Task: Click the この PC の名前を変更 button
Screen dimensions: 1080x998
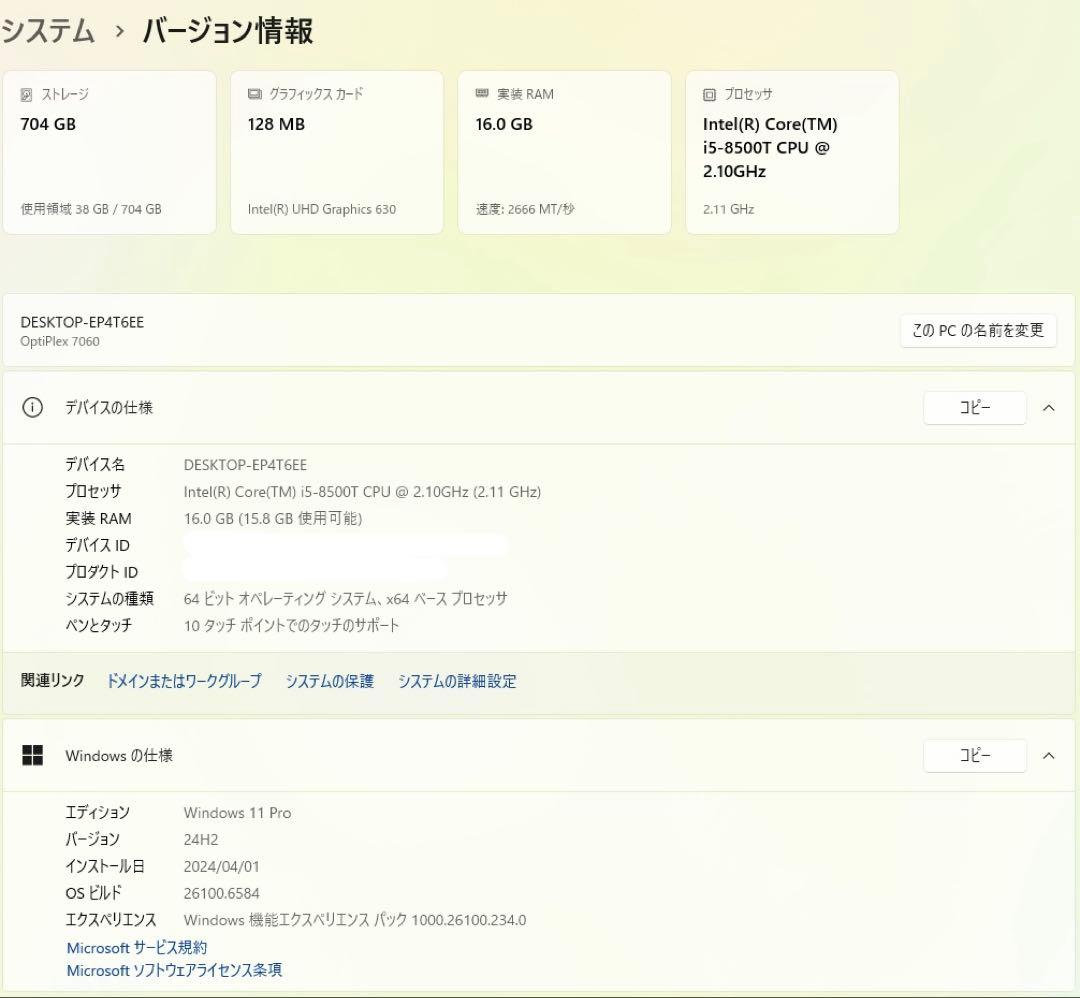Action: coord(978,330)
